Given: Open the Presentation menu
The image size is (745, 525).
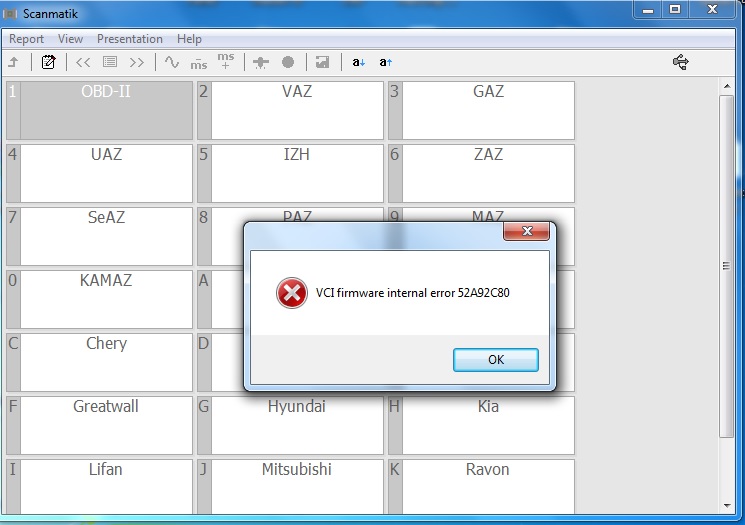Looking at the screenshot, I should [x=130, y=39].
